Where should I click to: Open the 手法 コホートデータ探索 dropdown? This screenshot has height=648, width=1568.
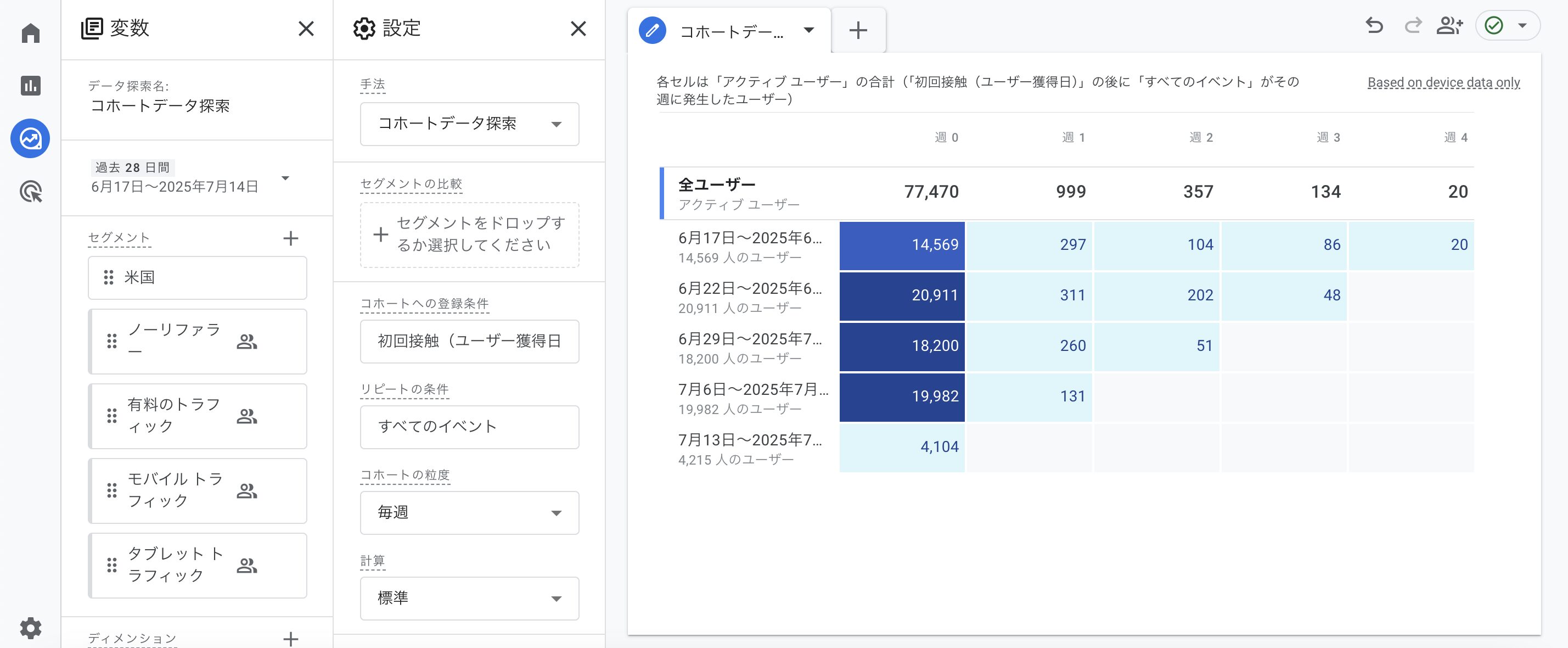coord(469,124)
